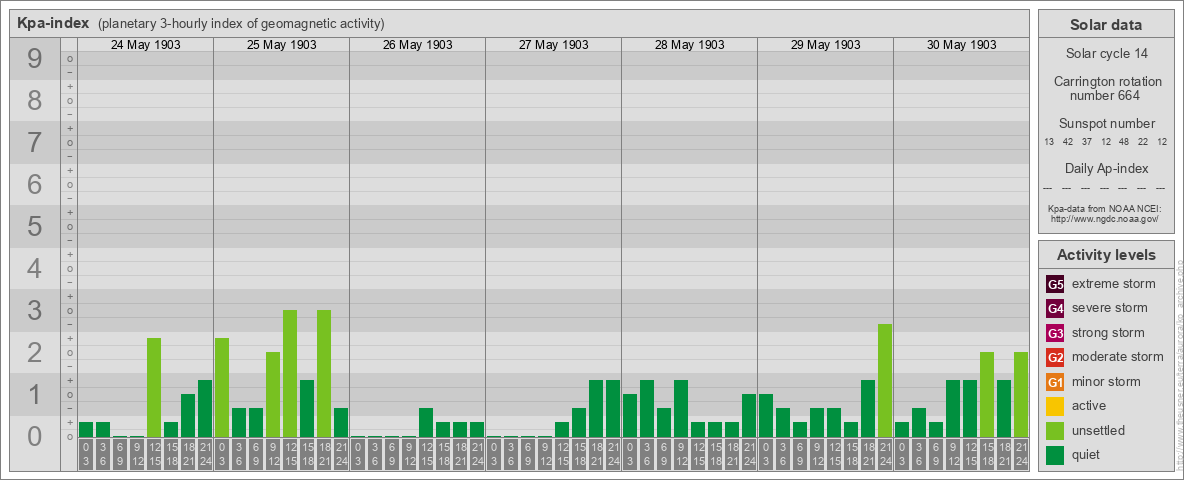Click the quiet legend label

(x=1087, y=454)
